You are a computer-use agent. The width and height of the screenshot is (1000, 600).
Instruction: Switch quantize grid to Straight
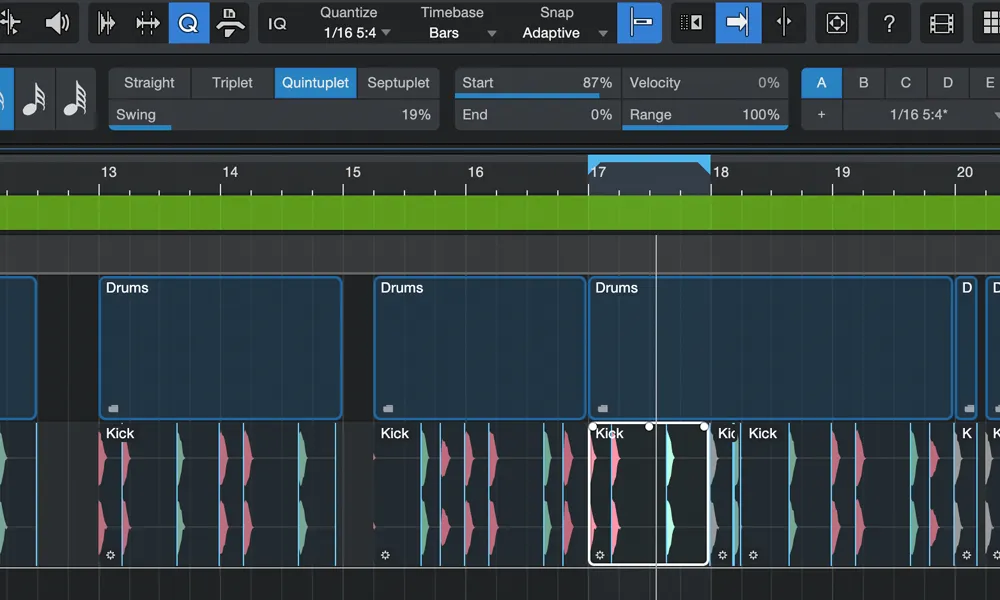click(x=149, y=83)
